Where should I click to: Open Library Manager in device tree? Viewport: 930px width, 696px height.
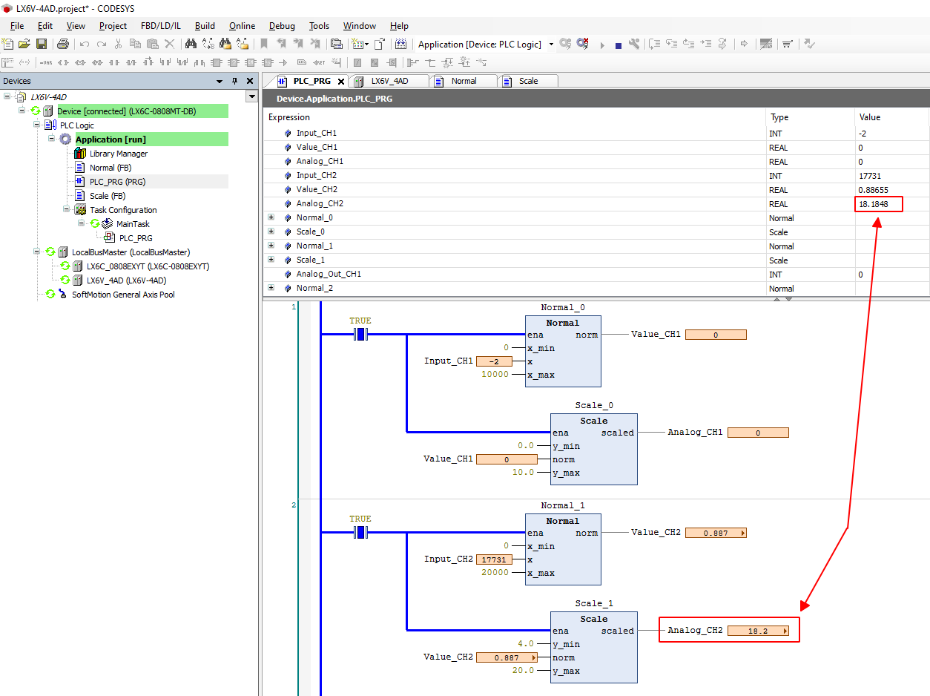pyautogui.click(x=118, y=154)
